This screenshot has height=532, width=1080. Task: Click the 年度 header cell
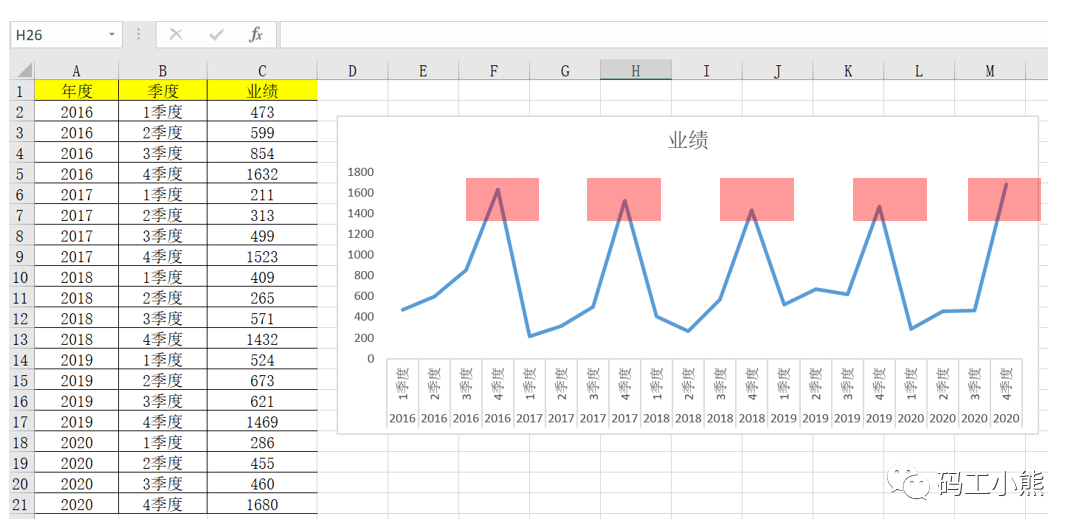pyautogui.click(x=76, y=91)
